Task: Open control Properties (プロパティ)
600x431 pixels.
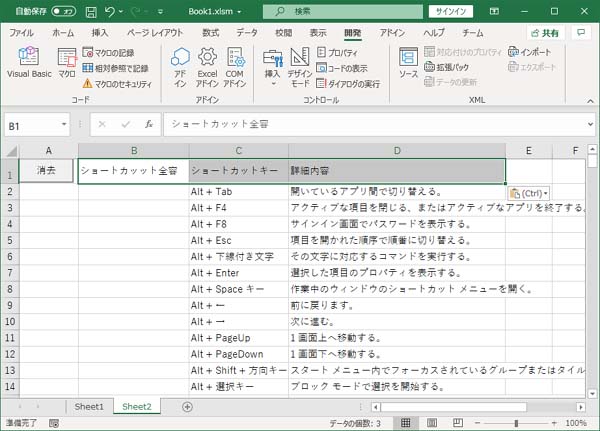Action: click(338, 52)
